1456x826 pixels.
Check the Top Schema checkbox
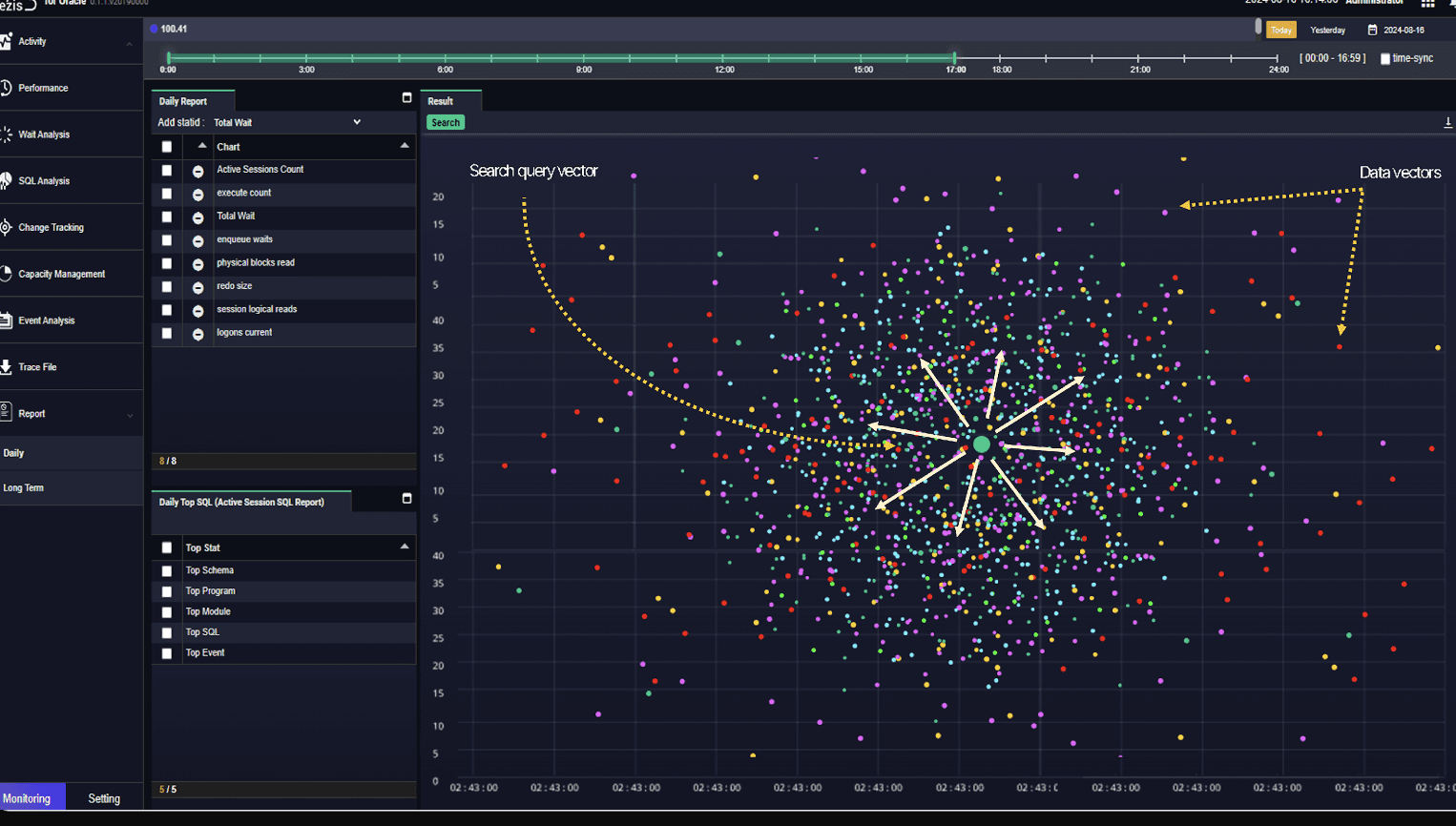(x=167, y=571)
